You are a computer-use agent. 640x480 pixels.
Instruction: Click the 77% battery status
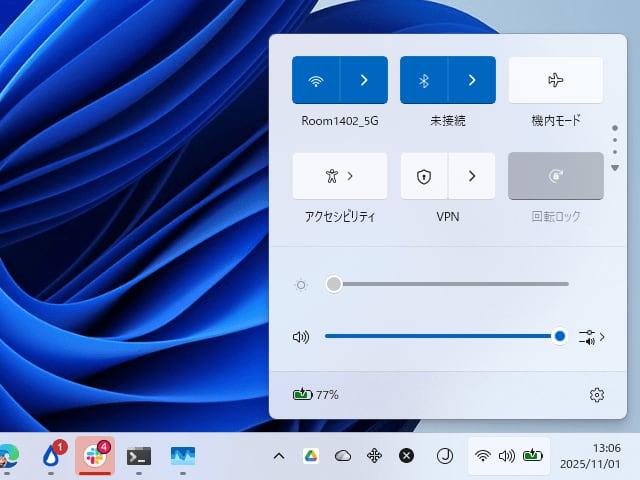point(315,395)
